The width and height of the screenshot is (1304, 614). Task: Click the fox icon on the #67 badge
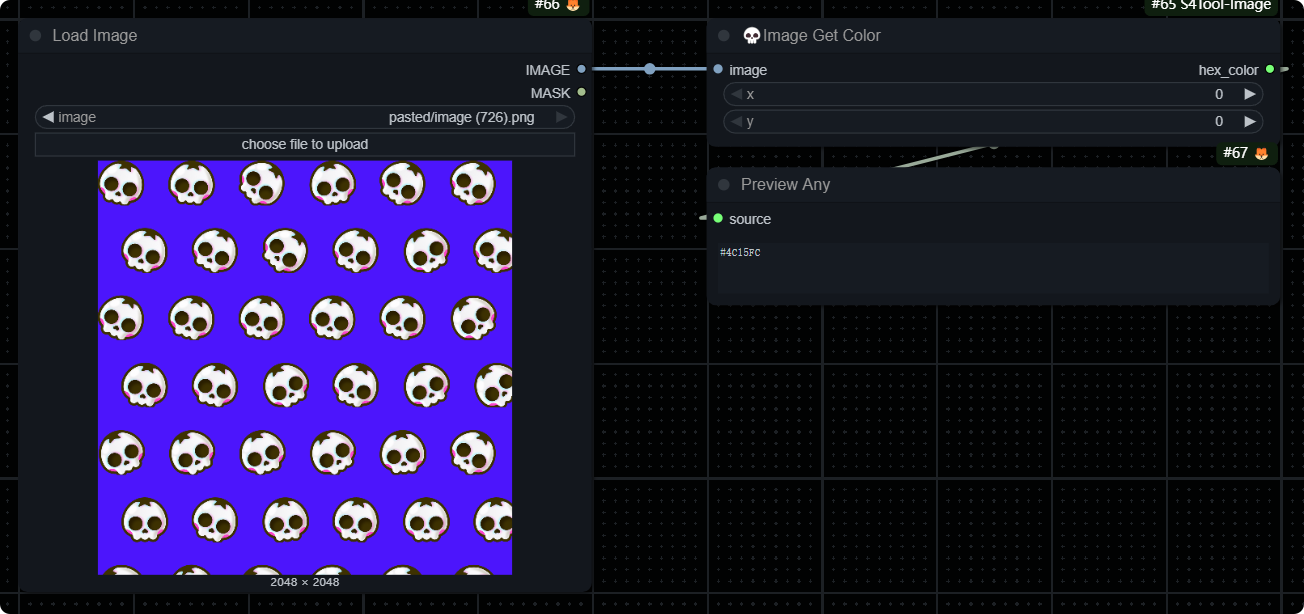[1262, 153]
